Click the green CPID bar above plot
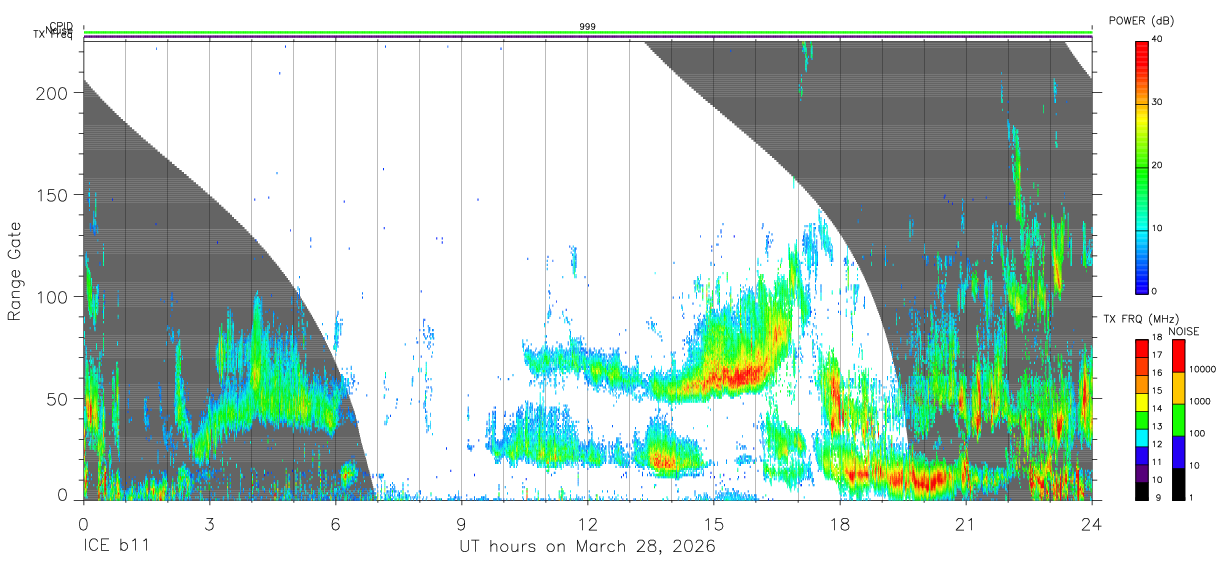The image size is (1228, 567). pos(587,33)
